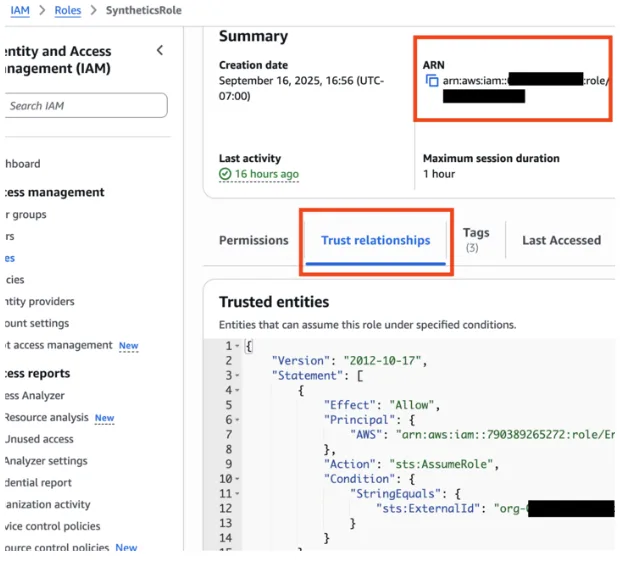The image size is (632, 568).
Task: Open Root access management sidebar item
Action: click(x=59, y=345)
